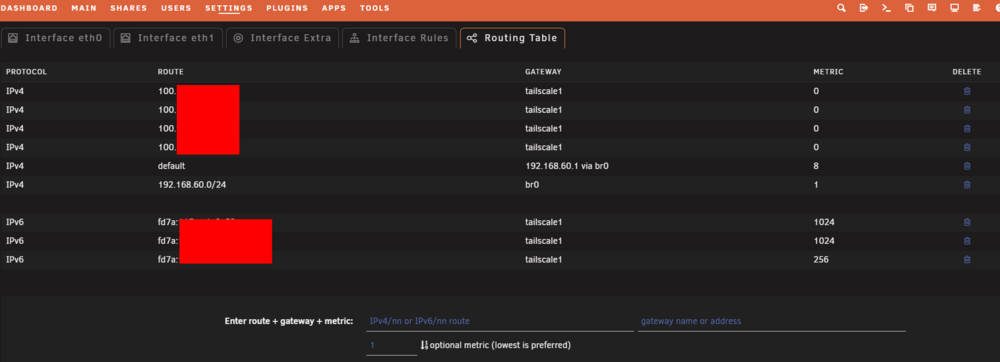Open the system log document icon
This screenshot has width=1000, height=362.
[x=976, y=8]
